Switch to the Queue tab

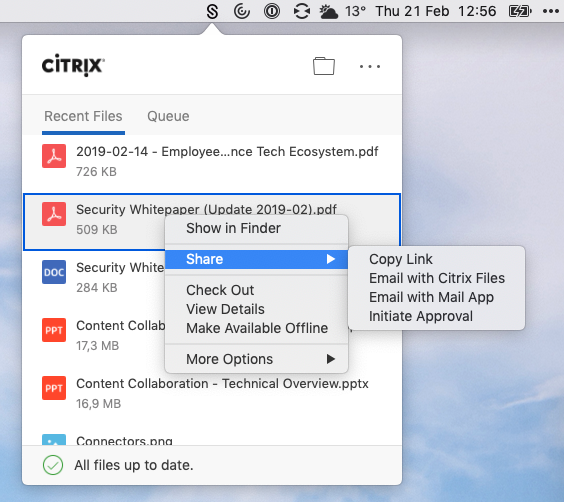click(x=168, y=116)
